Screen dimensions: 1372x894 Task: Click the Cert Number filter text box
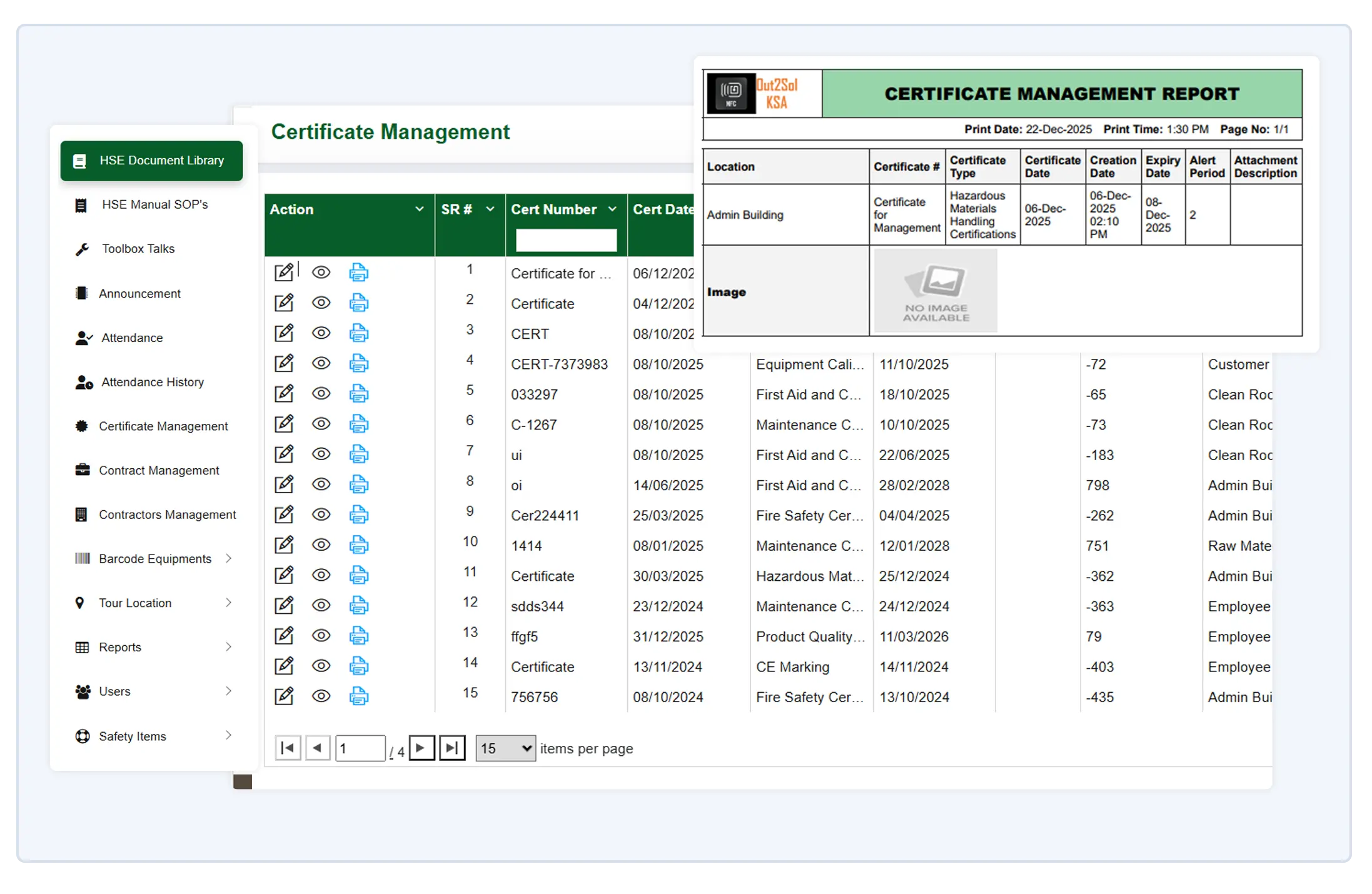point(566,240)
